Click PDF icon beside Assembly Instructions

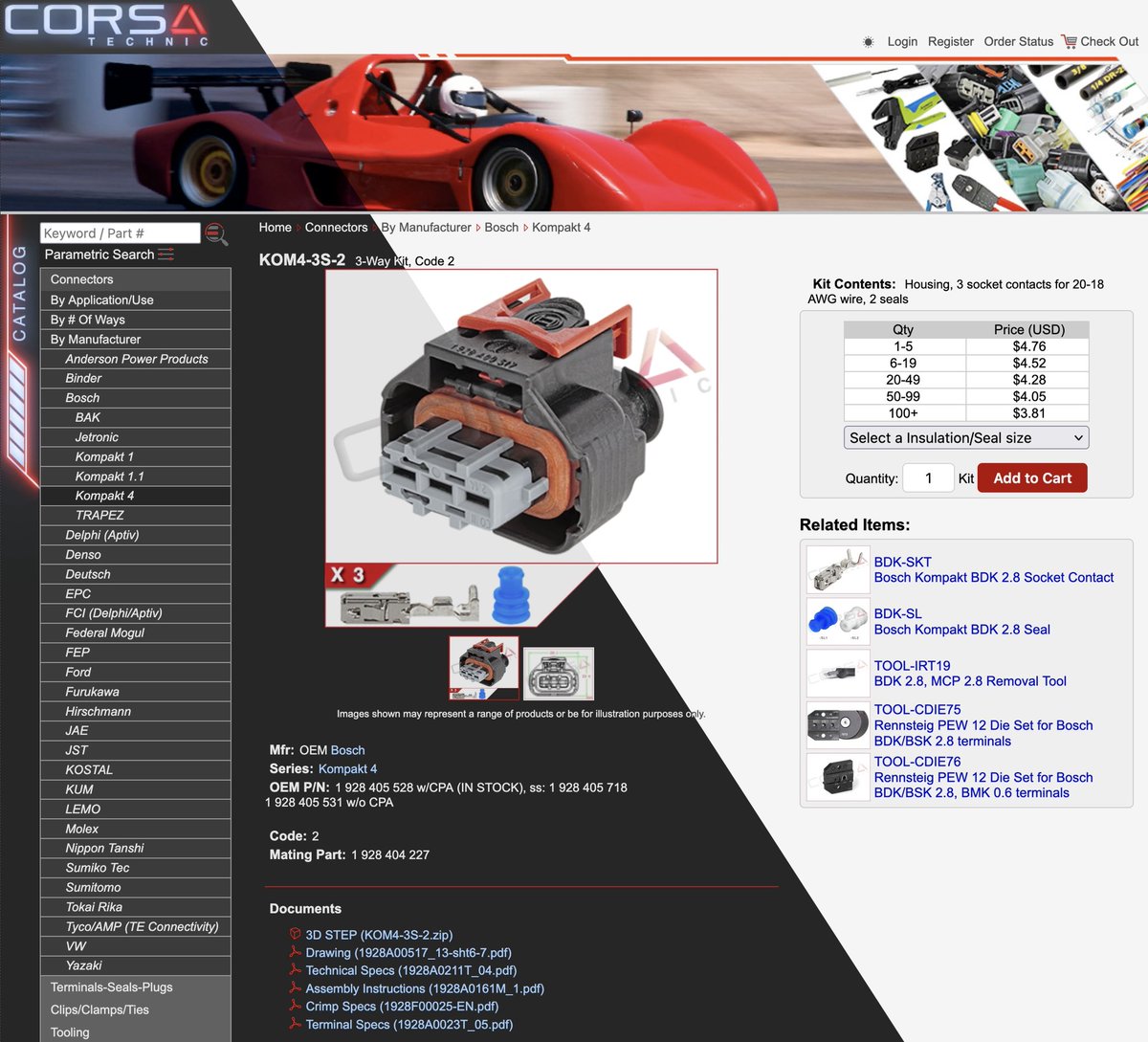[296, 988]
